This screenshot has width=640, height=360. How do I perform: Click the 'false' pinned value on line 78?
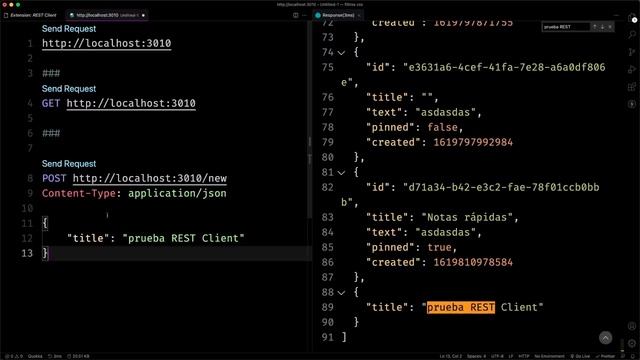point(442,127)
